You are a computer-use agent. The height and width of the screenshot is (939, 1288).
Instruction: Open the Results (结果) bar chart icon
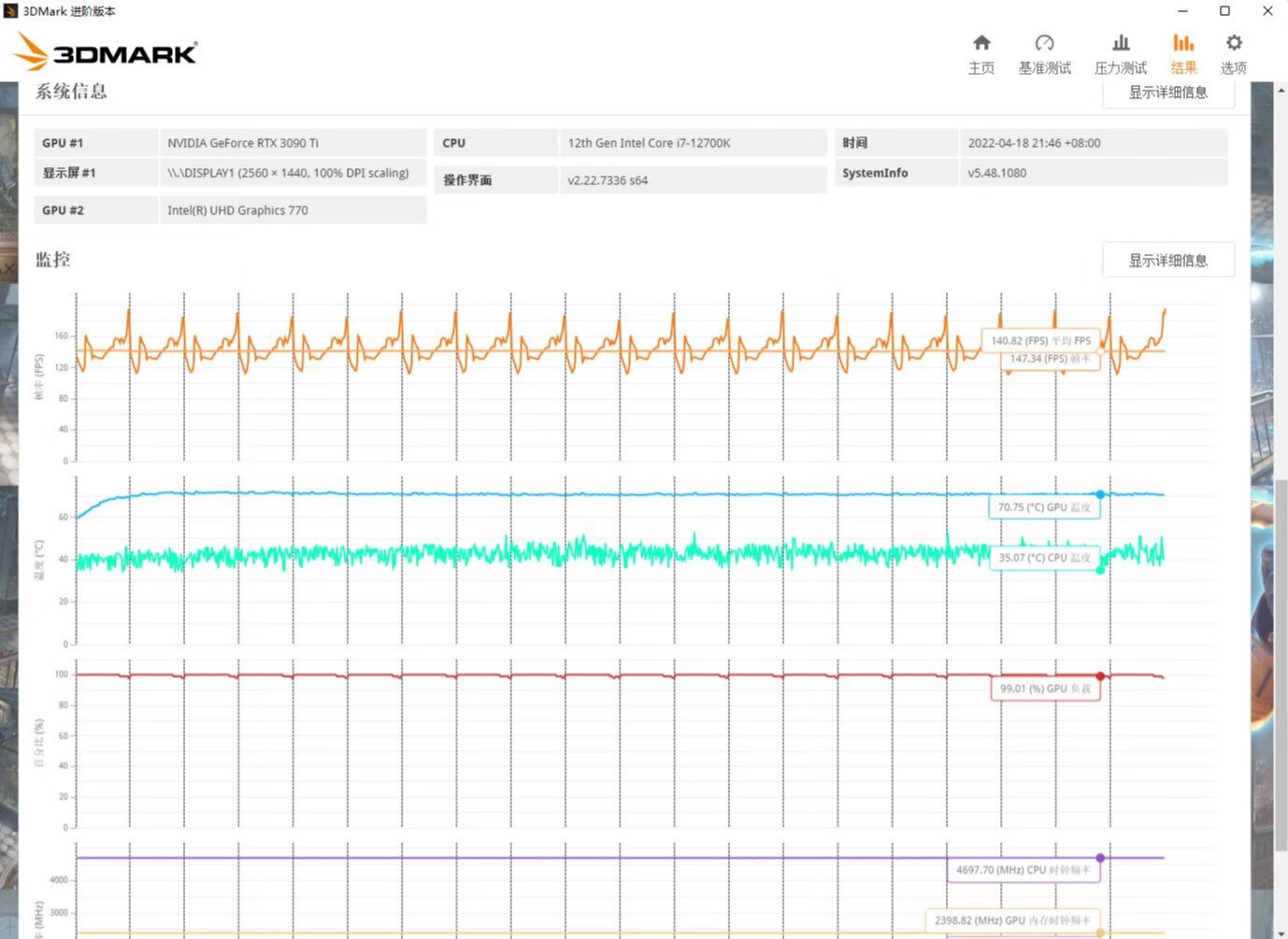click(x=1183, y=43)
